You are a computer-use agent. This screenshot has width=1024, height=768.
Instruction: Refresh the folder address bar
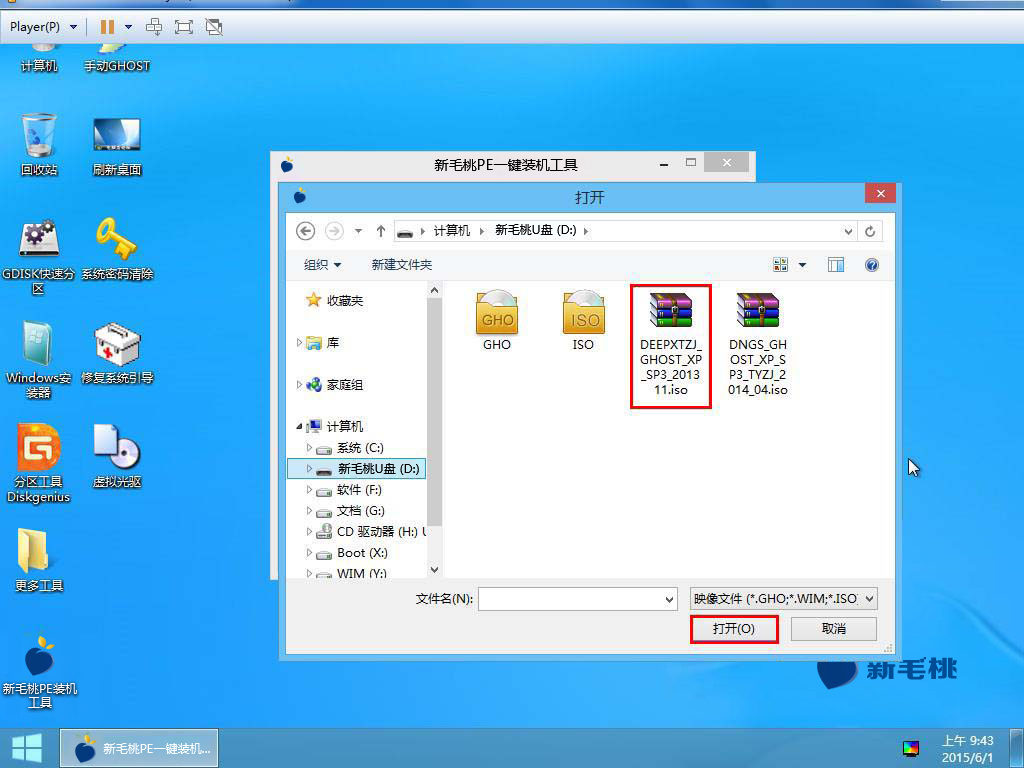click(x=870, y=231)
